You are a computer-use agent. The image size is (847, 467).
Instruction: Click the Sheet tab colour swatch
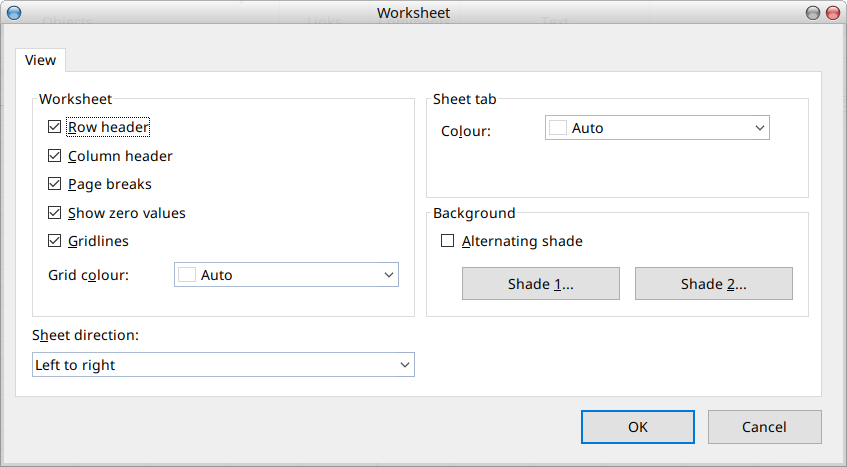[x=558, y=128]
